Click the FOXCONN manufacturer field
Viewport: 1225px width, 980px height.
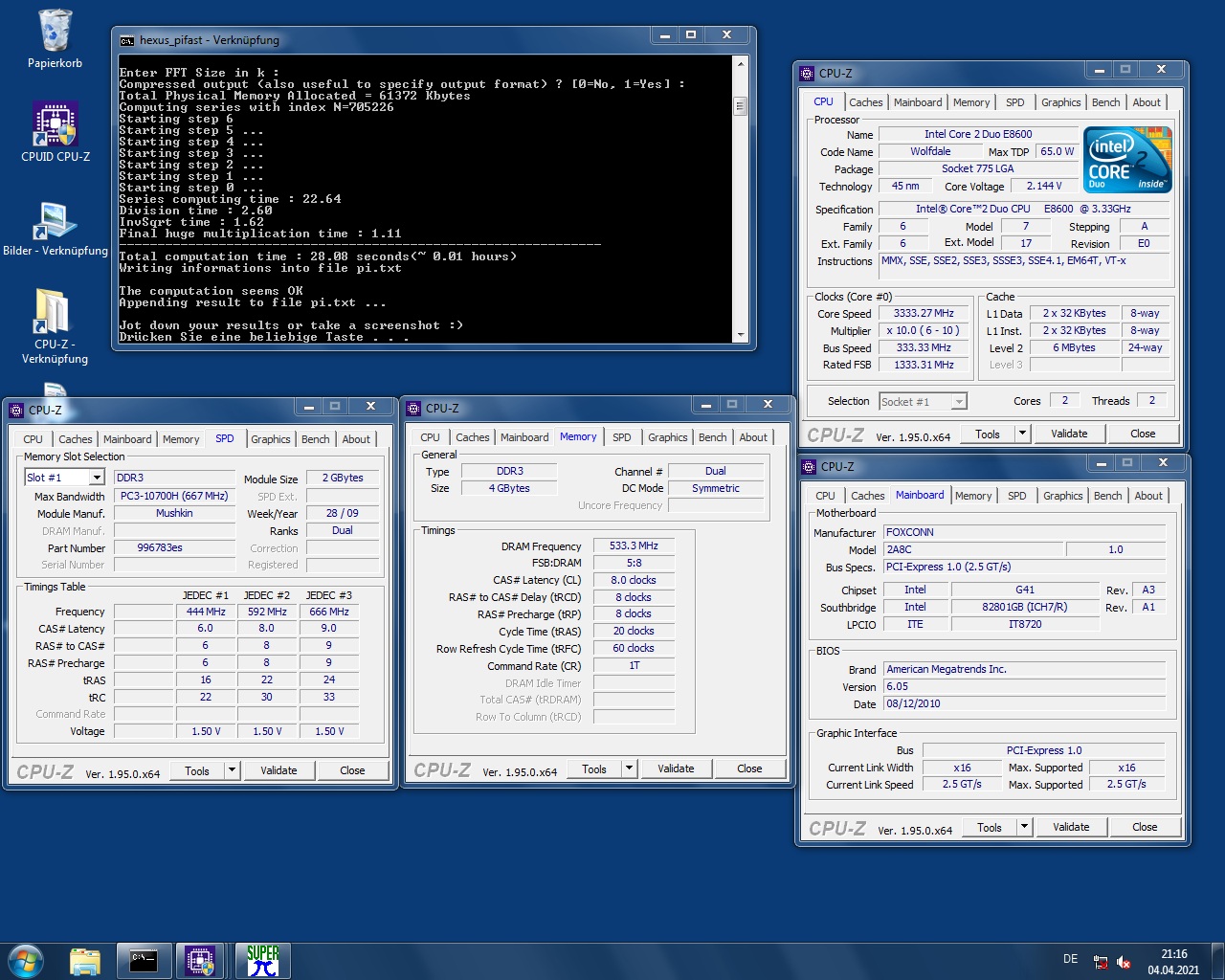pos(1024,532)
